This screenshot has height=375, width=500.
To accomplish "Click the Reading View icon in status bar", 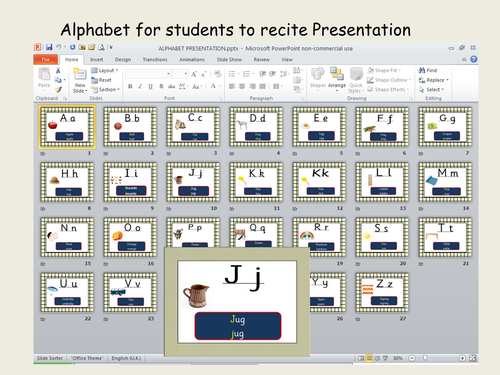I will click(x=377, y=358).
